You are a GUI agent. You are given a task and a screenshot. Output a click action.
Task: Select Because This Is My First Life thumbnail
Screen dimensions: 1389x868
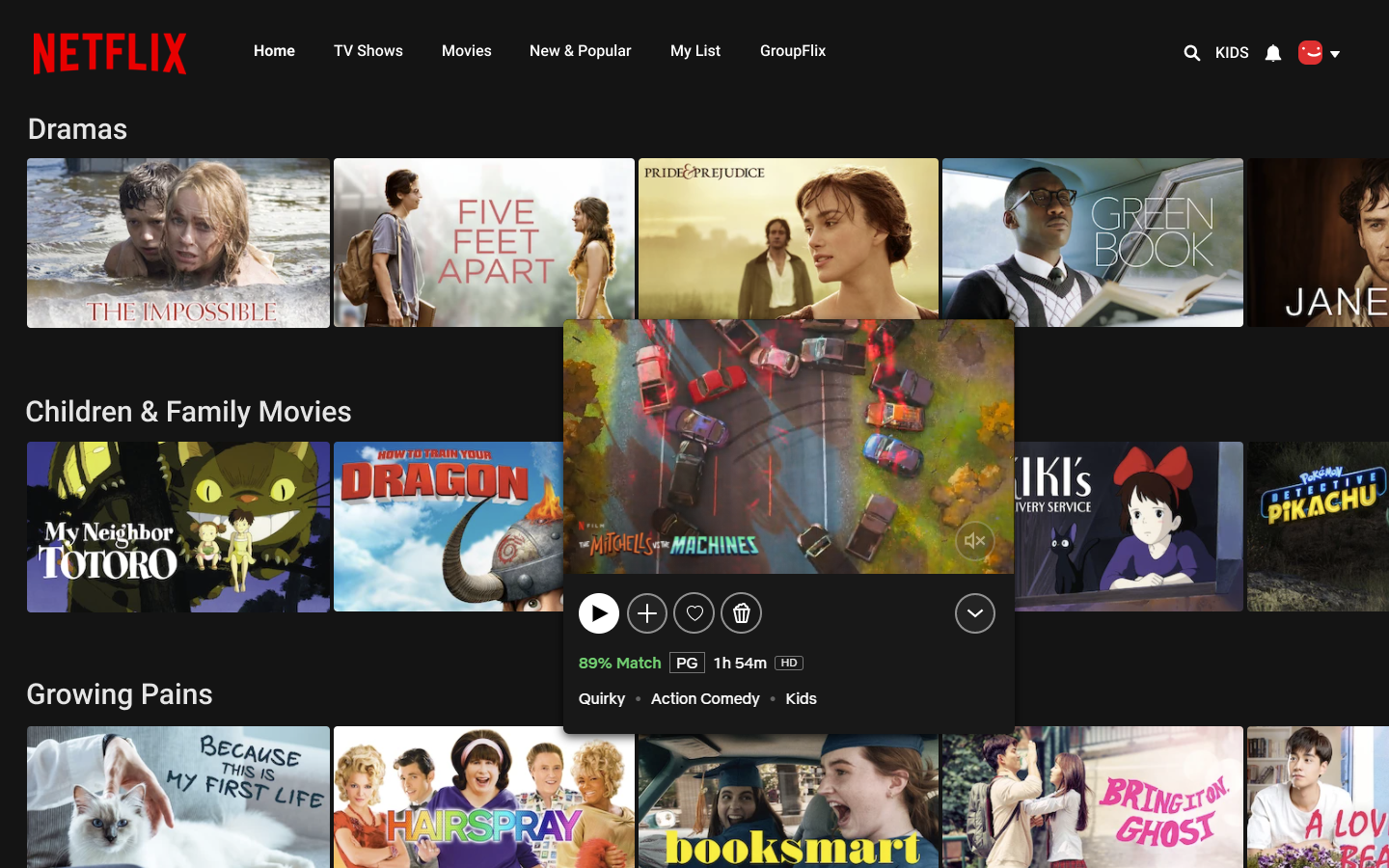tap(178, 798)
